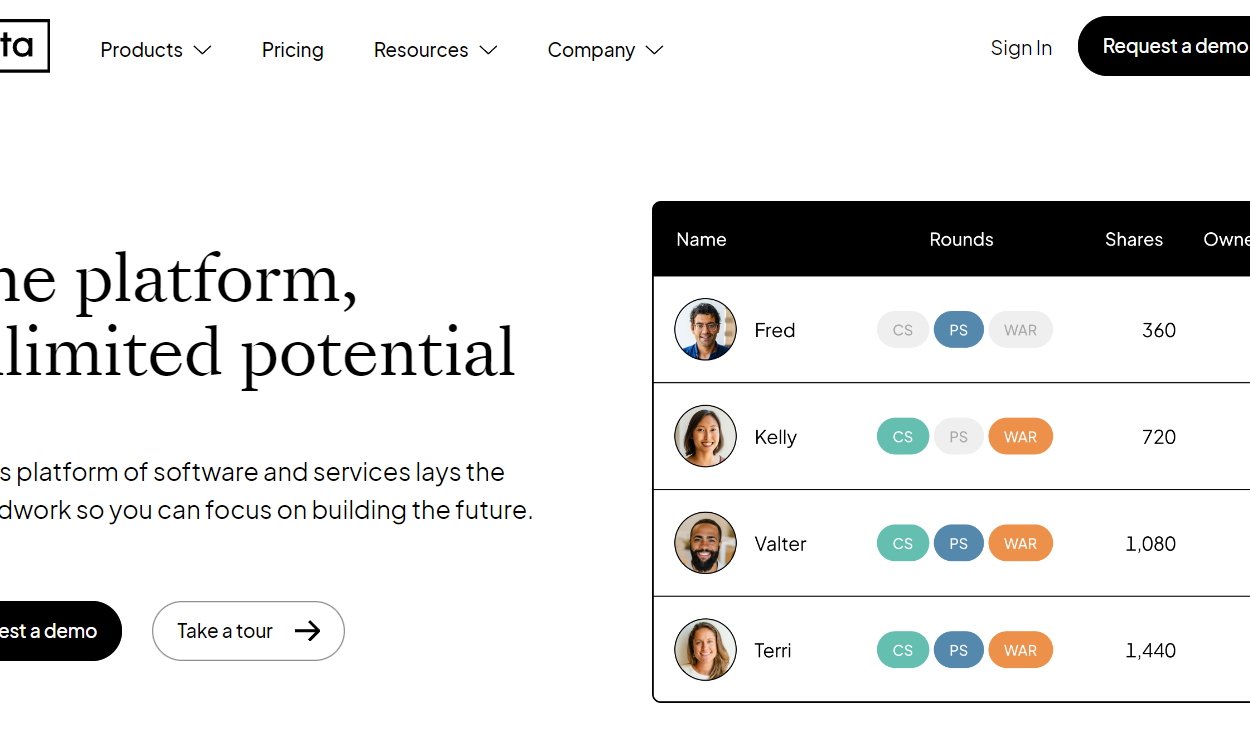1250x730 pixels.
Task: Toggle the WAR badge in Terri's row
Action: pos(1021,649)
